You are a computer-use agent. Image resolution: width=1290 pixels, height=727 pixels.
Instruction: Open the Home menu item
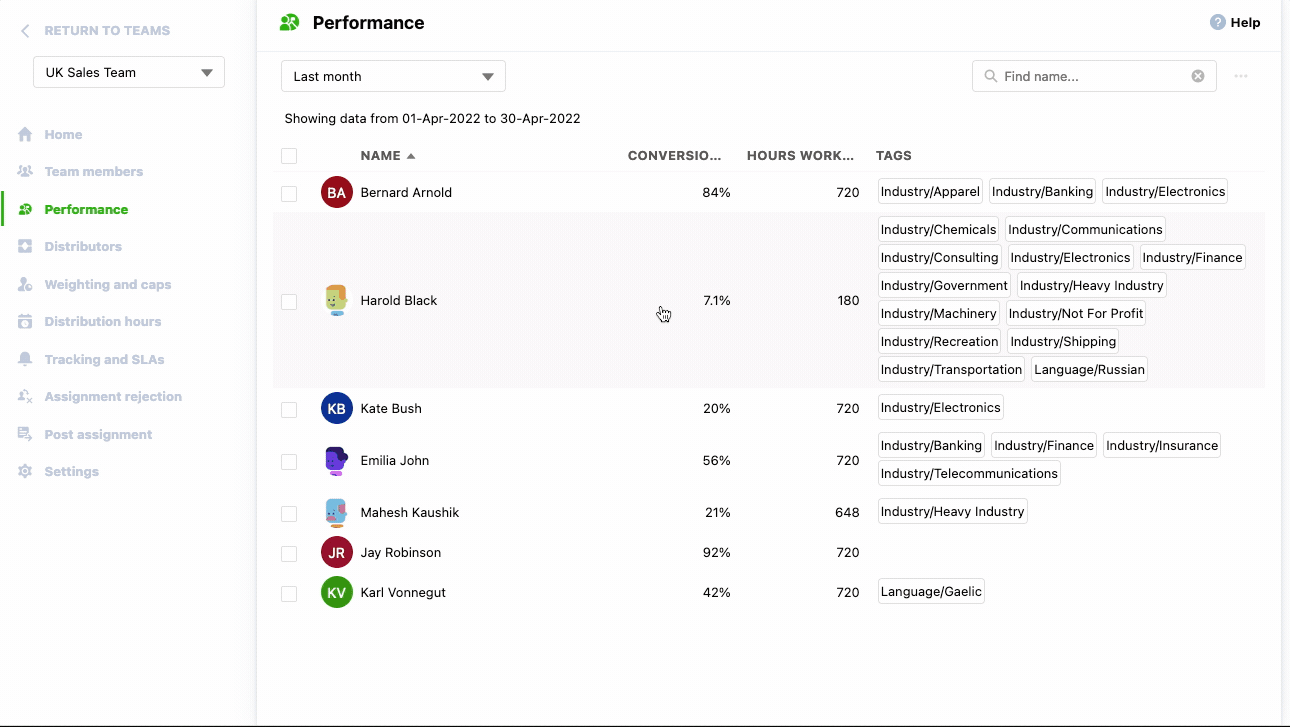[63, 134]
